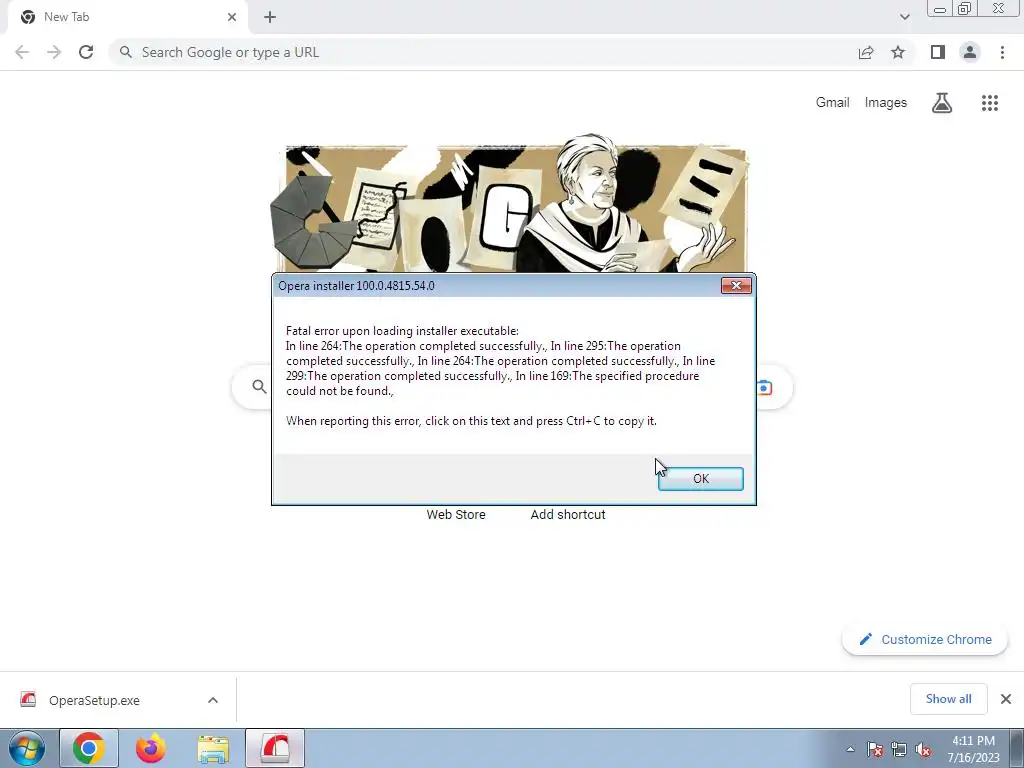
Task: Open Chrome three-dot menu
Action: [1002, 52]
